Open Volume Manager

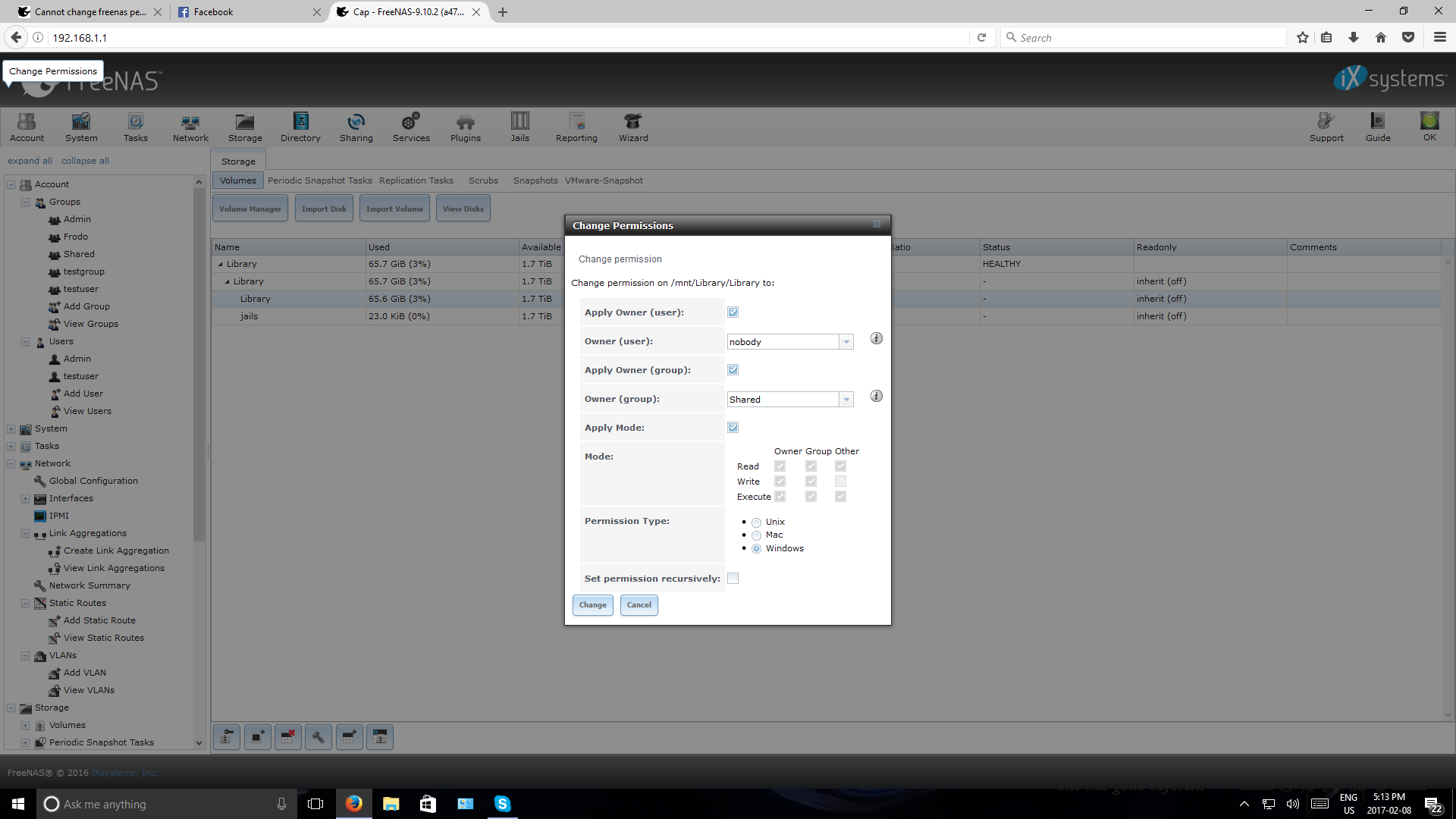click(250, 209)
